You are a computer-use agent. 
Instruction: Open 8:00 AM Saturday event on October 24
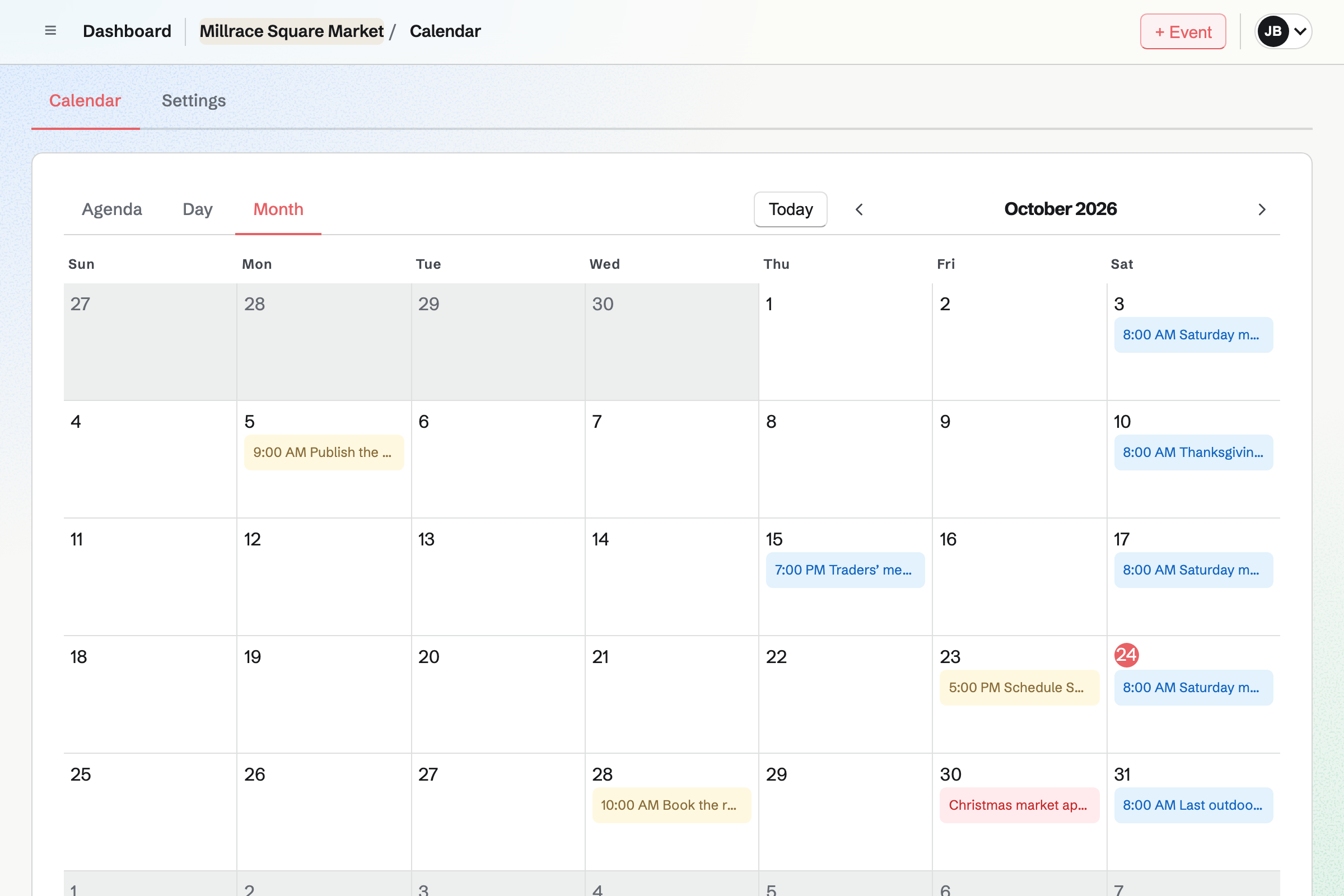pos(1193,688)
